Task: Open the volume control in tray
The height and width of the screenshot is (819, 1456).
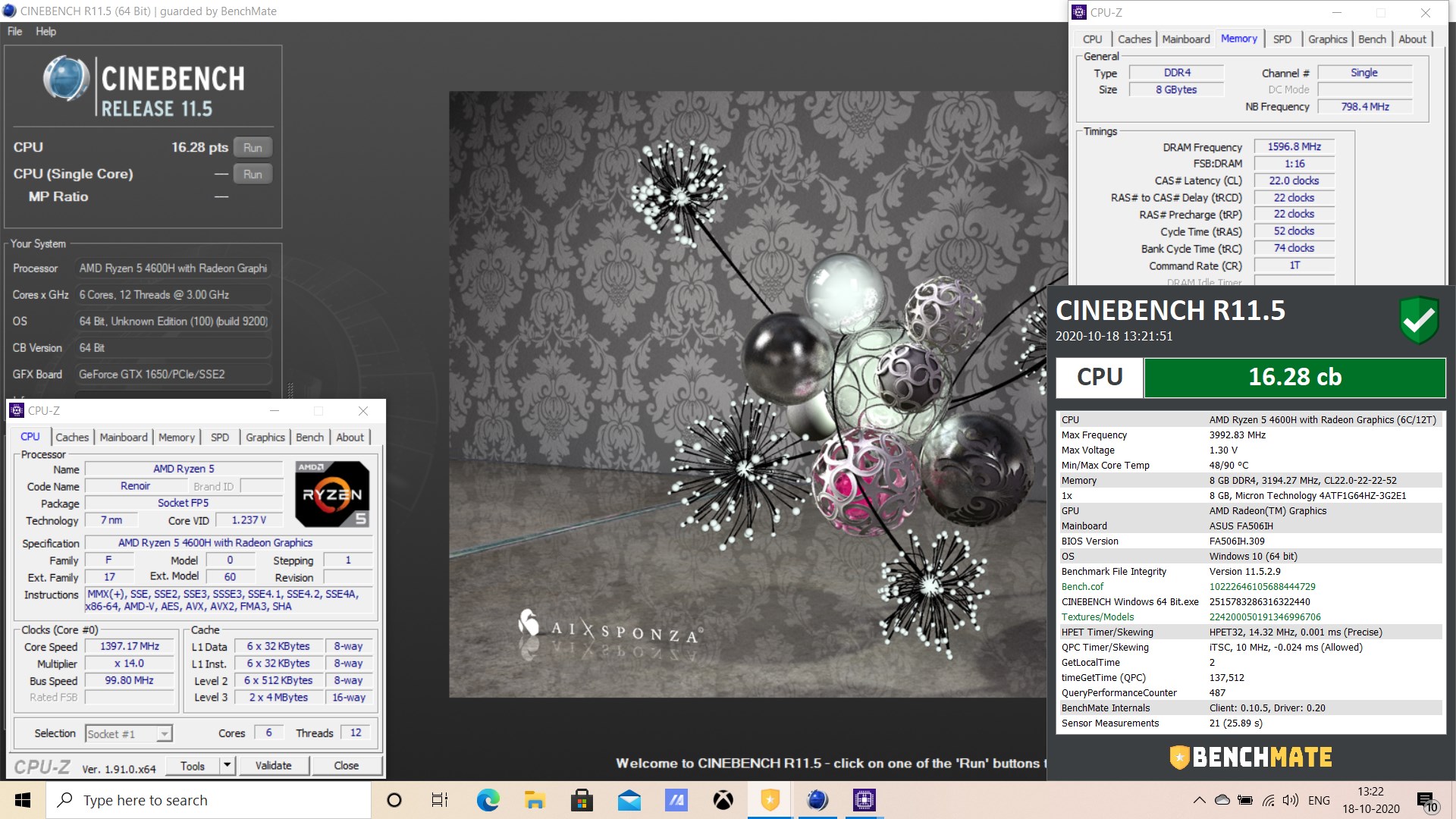Action: pos(1290,800)
